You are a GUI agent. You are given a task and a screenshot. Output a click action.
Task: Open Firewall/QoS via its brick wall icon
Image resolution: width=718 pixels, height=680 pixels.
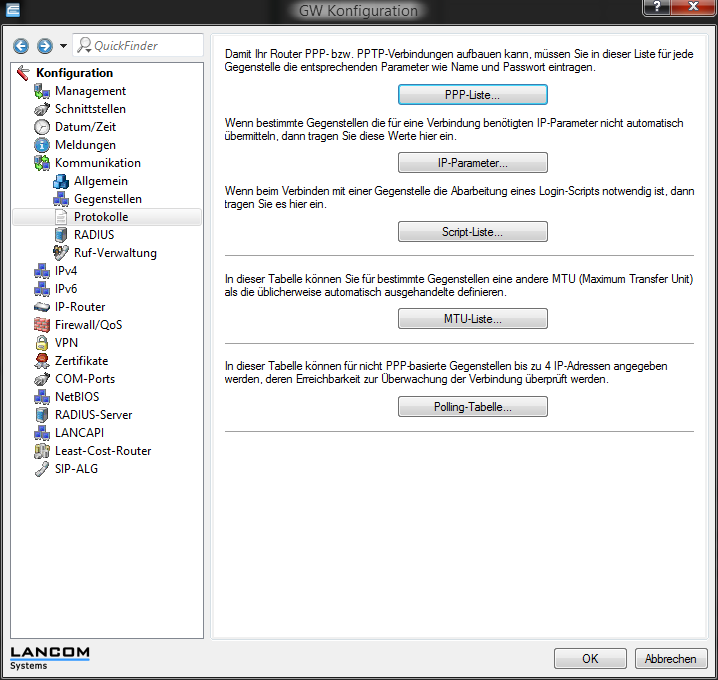click(41, 325)
